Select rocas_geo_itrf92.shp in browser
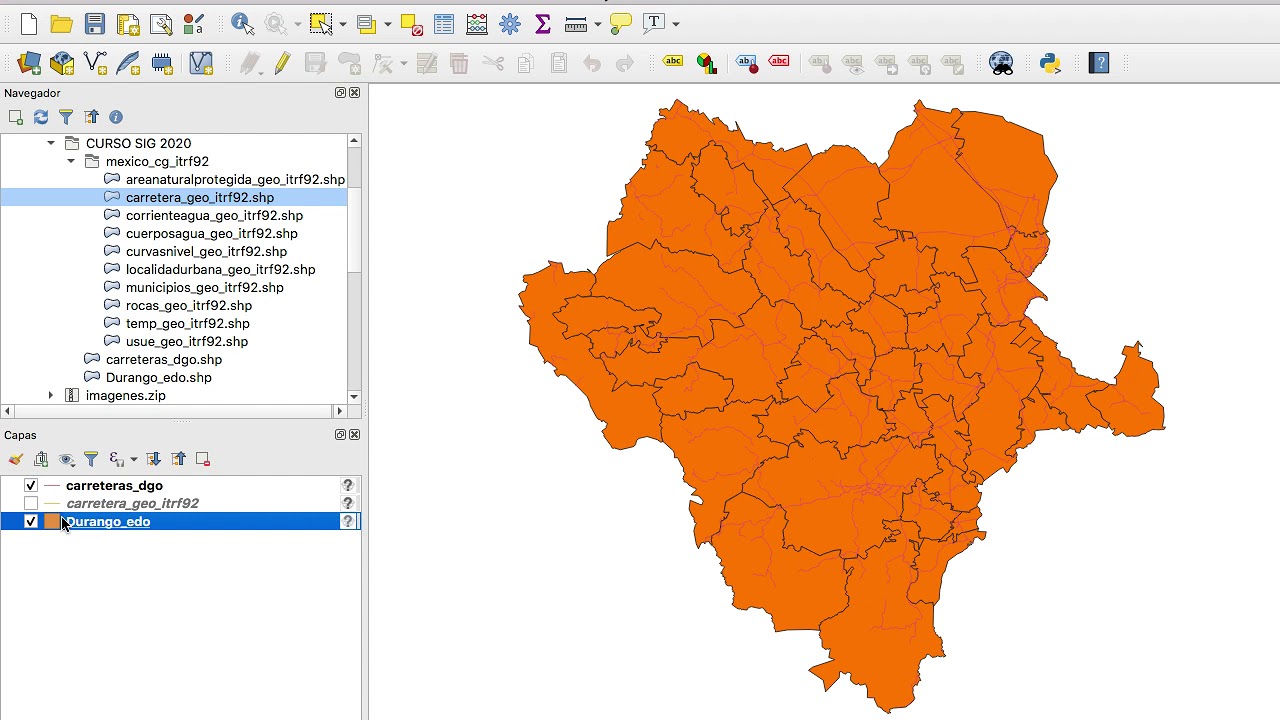1280x720 pixels. pos(189,305)
